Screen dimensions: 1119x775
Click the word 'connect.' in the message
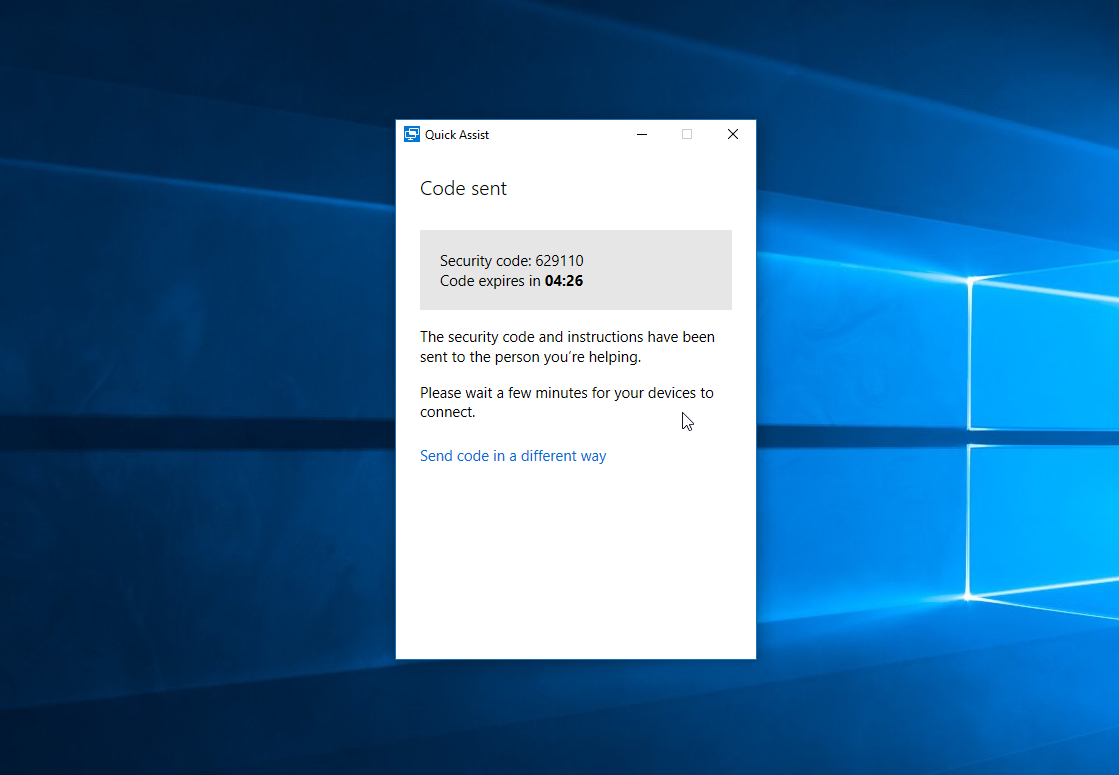click(x=447, y=412)
